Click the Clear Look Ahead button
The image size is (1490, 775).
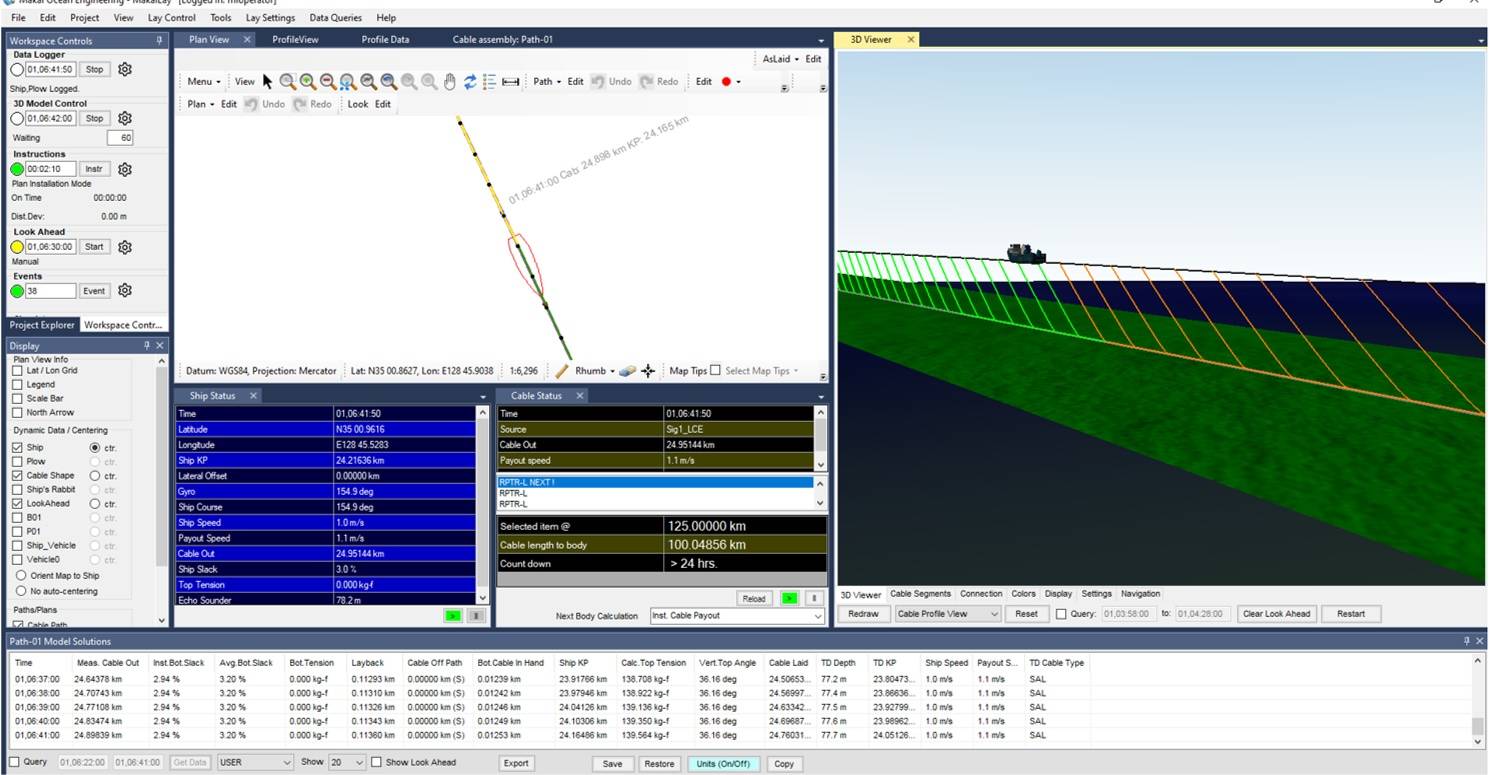(1275, 614)
